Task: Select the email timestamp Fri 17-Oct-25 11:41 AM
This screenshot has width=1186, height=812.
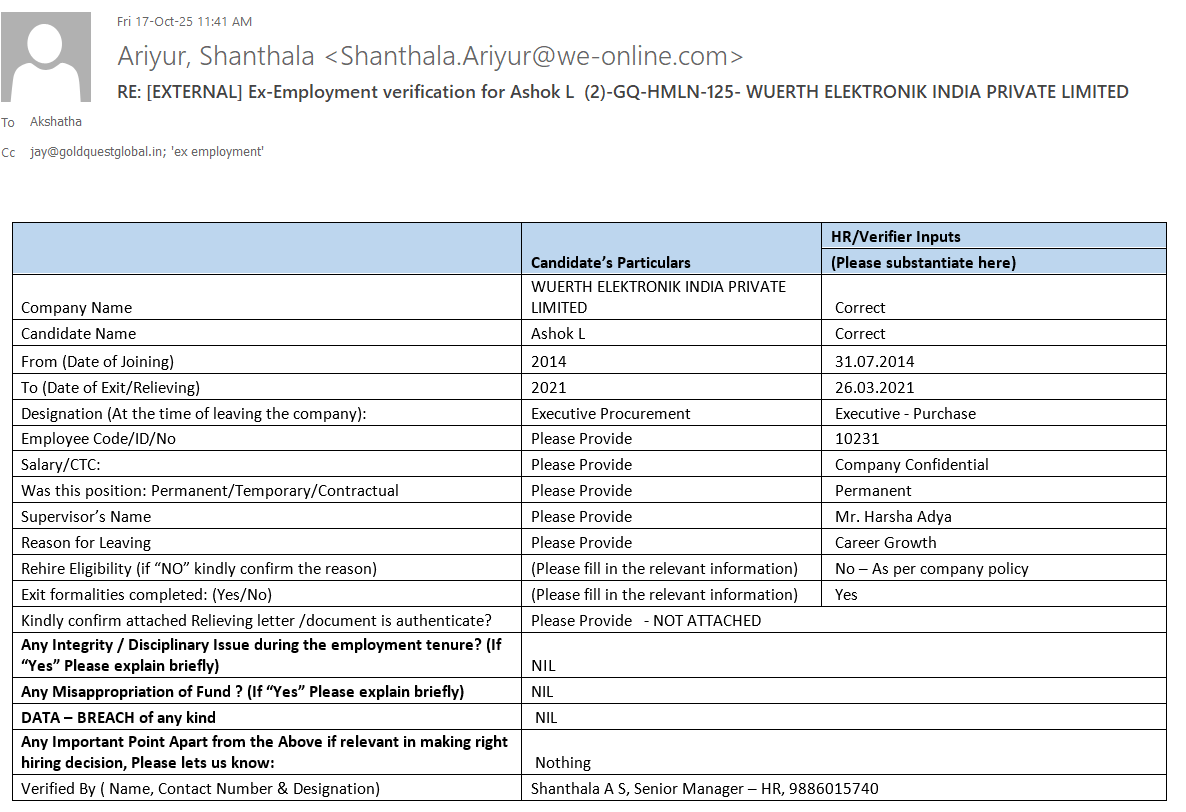Action: pos(185,22)
